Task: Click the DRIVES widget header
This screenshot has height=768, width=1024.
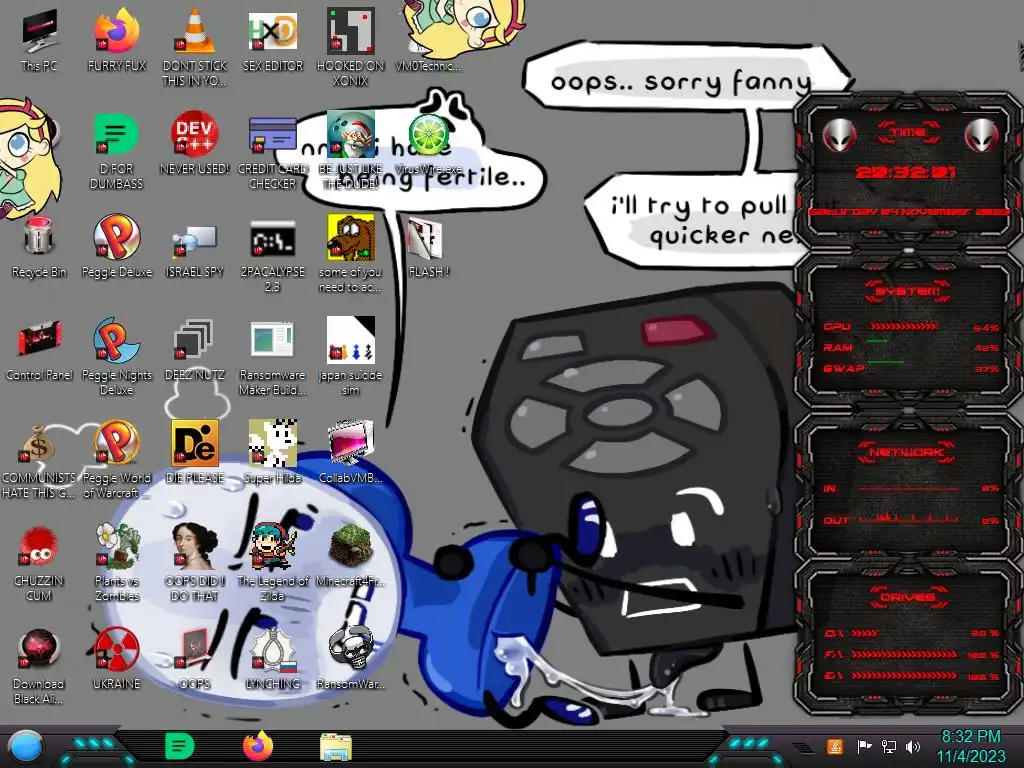Action: point(907,597)
